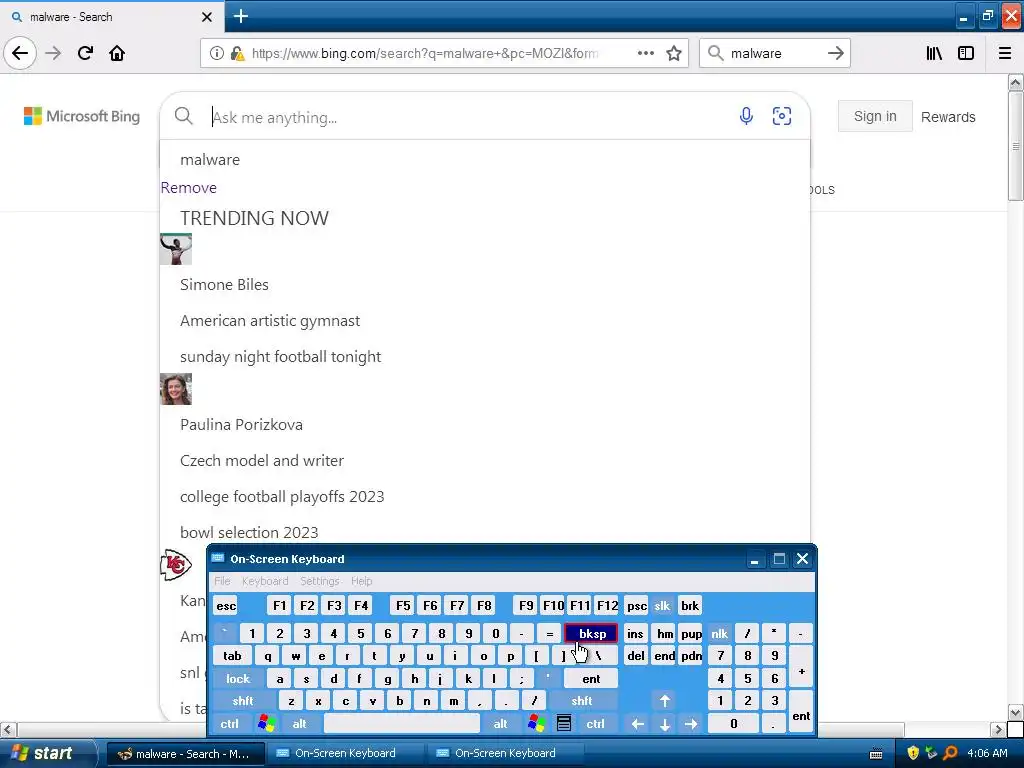
Task: Click the security shield tray icon
Action: coord(912,753)
